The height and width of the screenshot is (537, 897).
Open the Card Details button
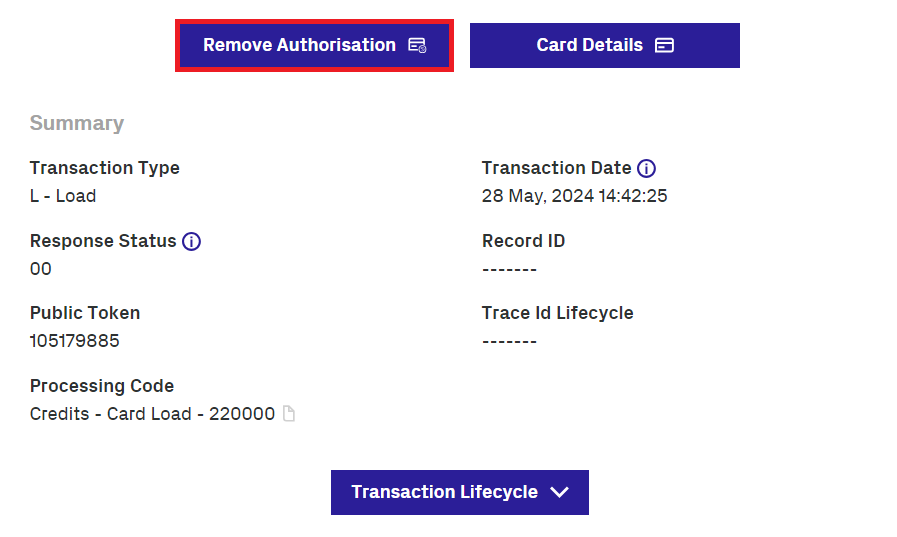(x=604, y=45)
